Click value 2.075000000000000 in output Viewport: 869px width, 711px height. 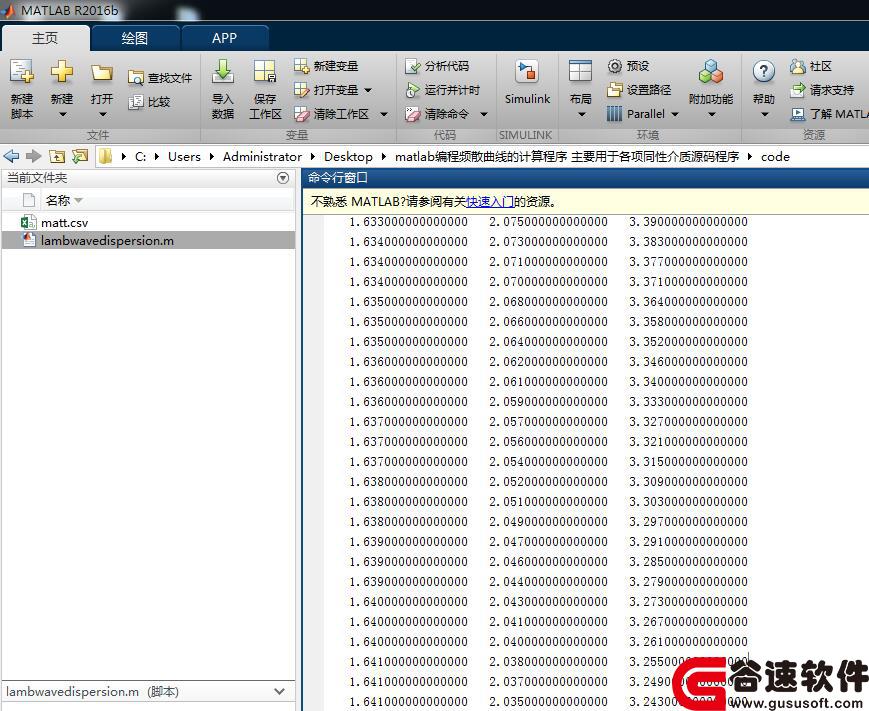(548, 222)
